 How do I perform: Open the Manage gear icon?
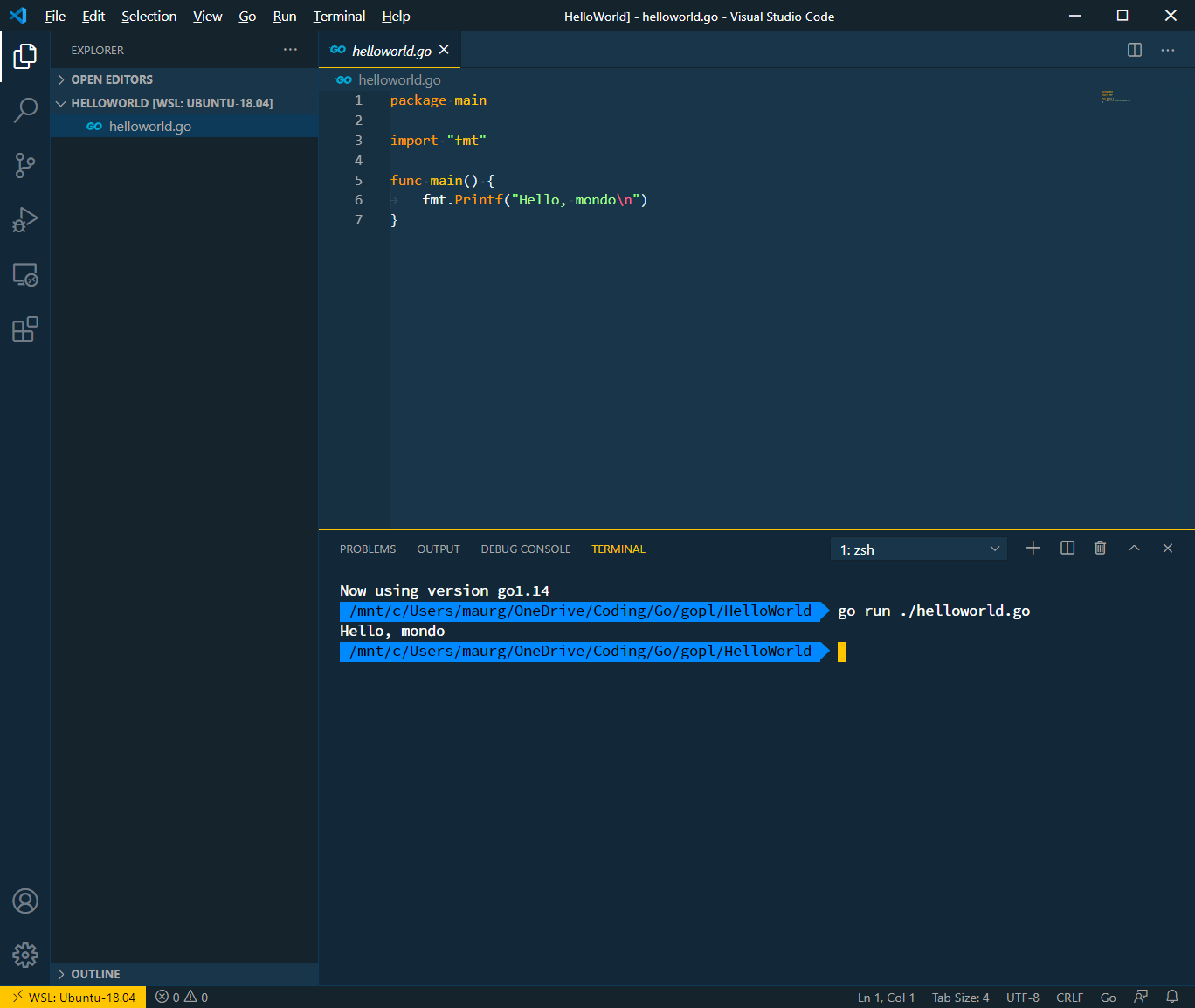[25, 955]
